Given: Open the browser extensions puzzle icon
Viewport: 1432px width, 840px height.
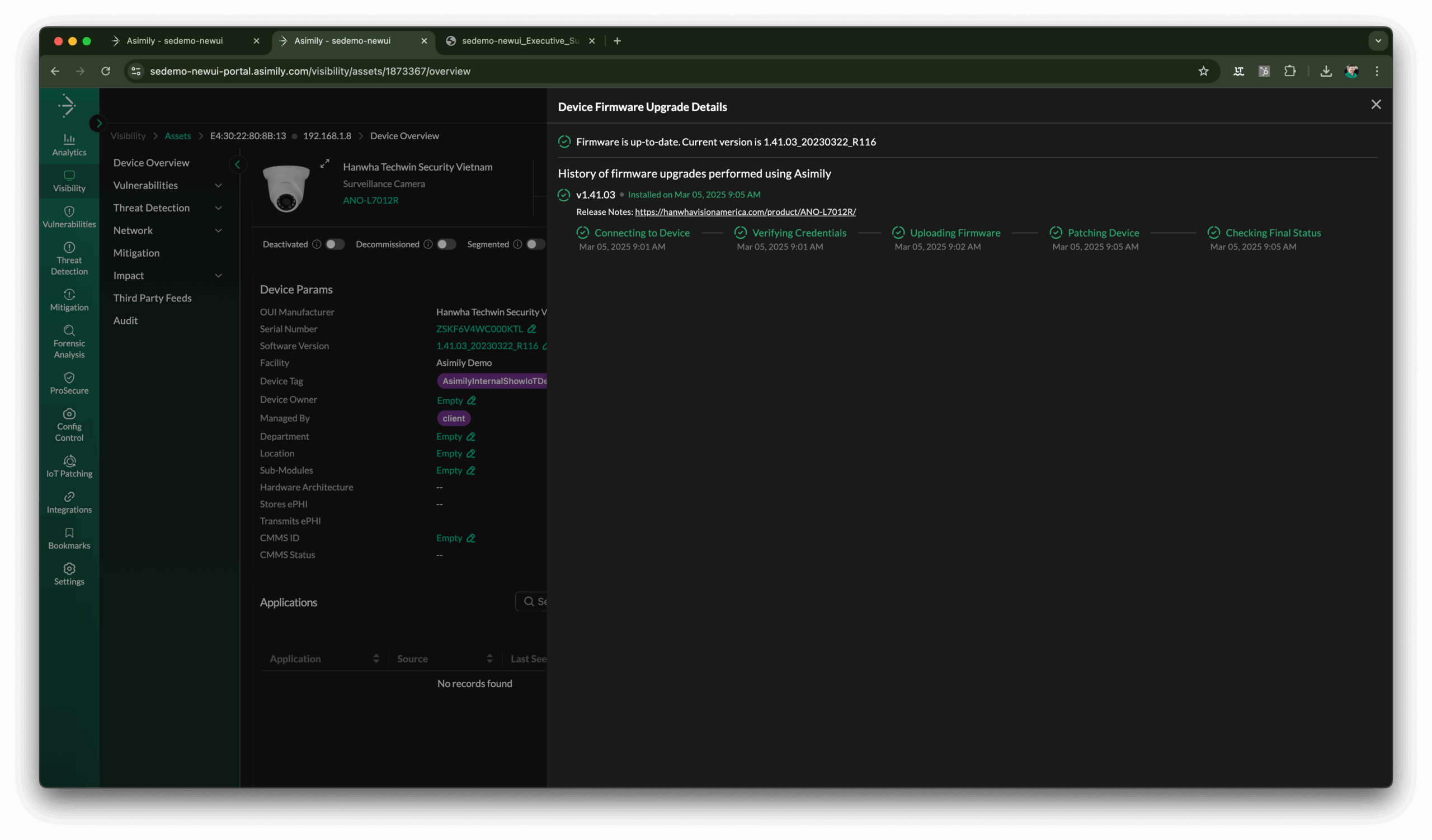Looking at the screenshot, I should click(x=1289, y=71).
